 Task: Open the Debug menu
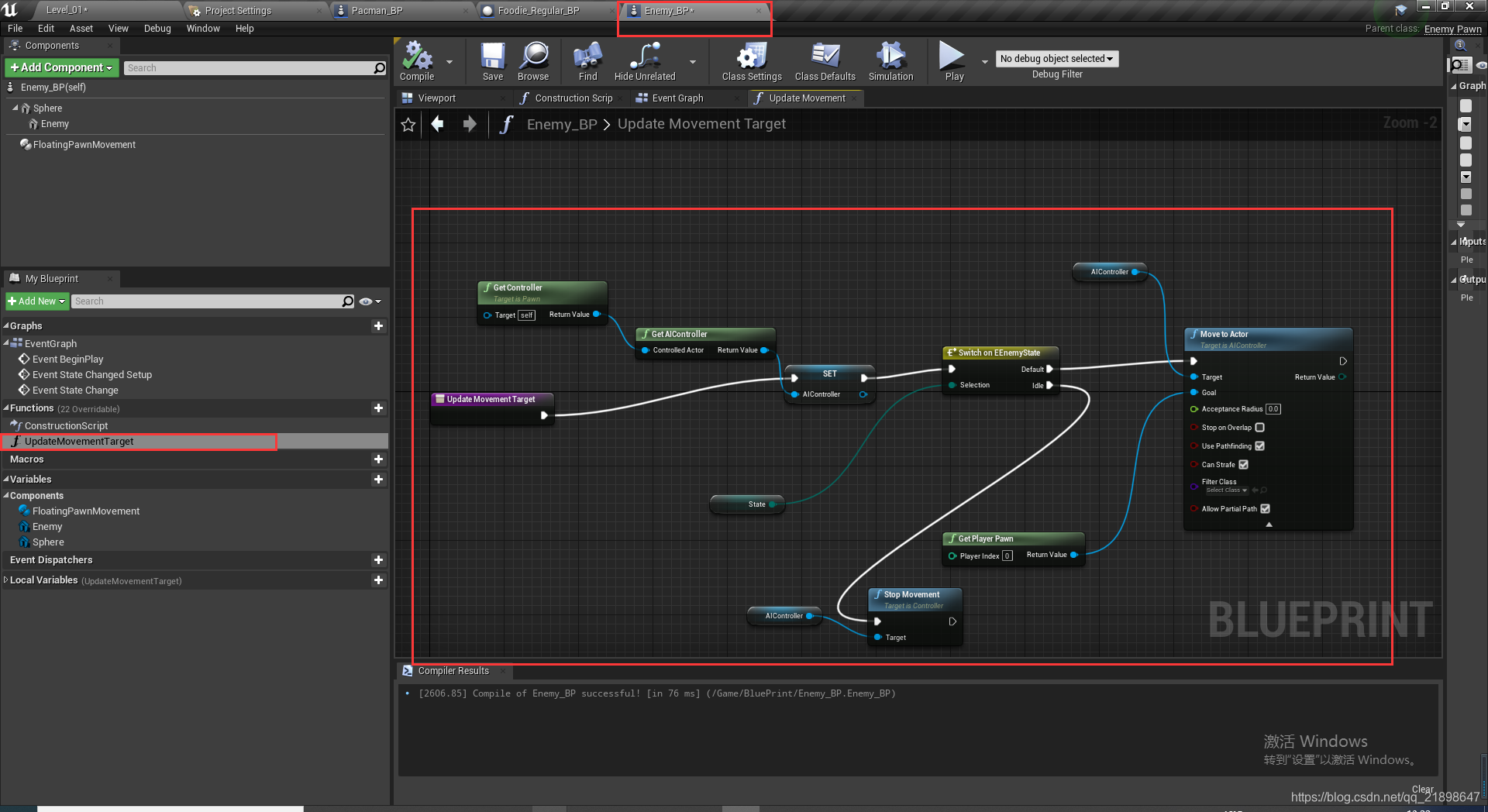click(x=157, y=29)
